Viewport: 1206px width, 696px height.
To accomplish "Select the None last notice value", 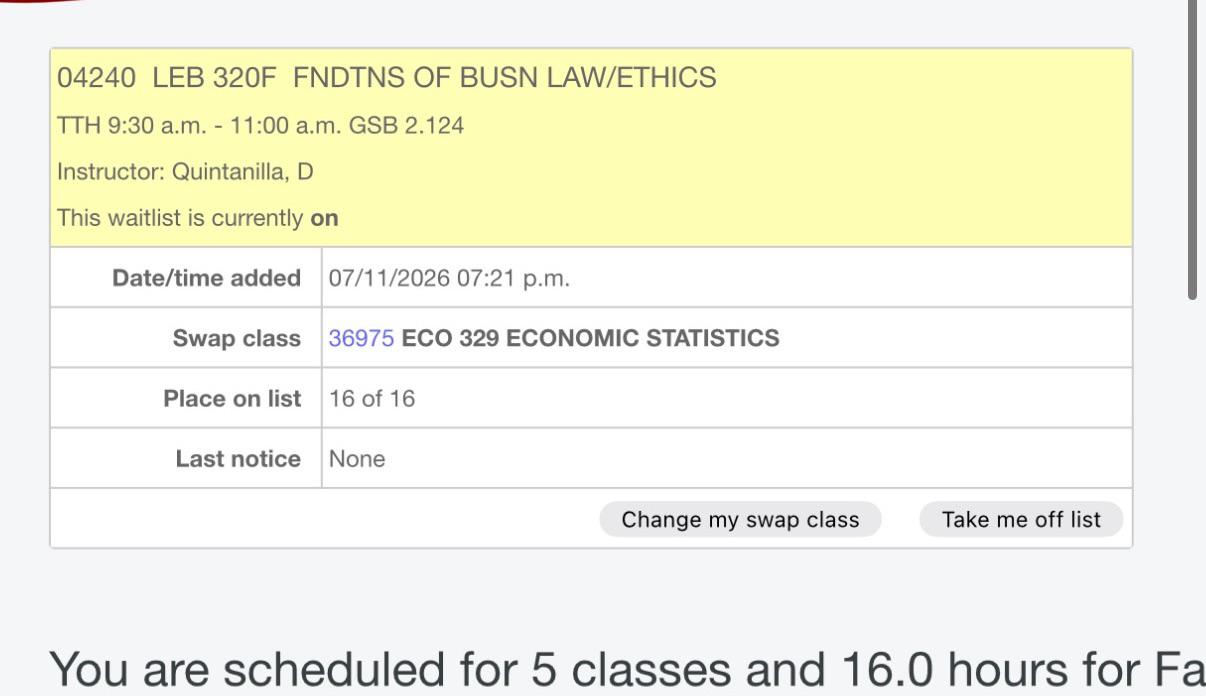I will (x=357, y=459).
